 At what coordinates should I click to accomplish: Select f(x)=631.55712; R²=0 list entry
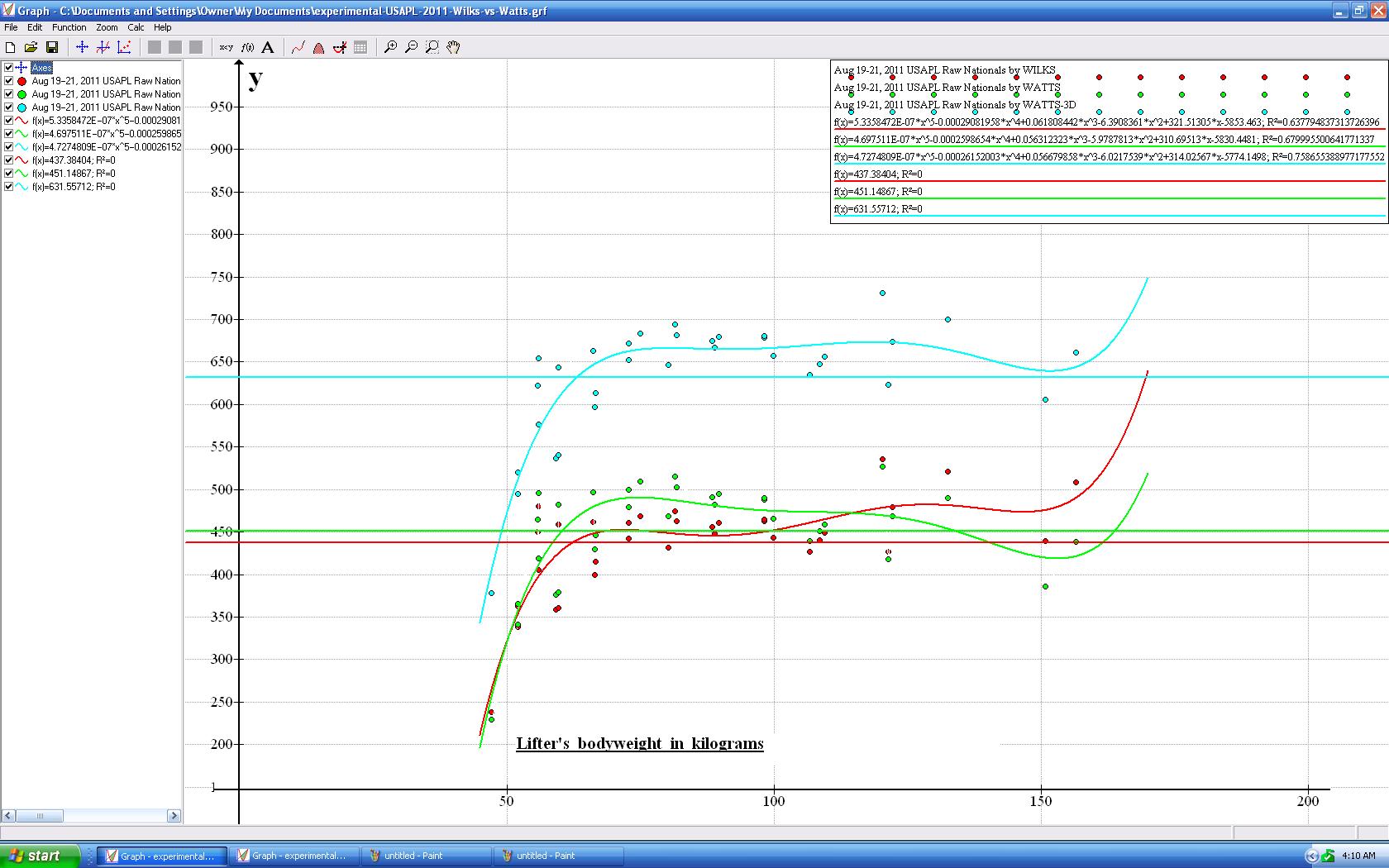[74, 187]
